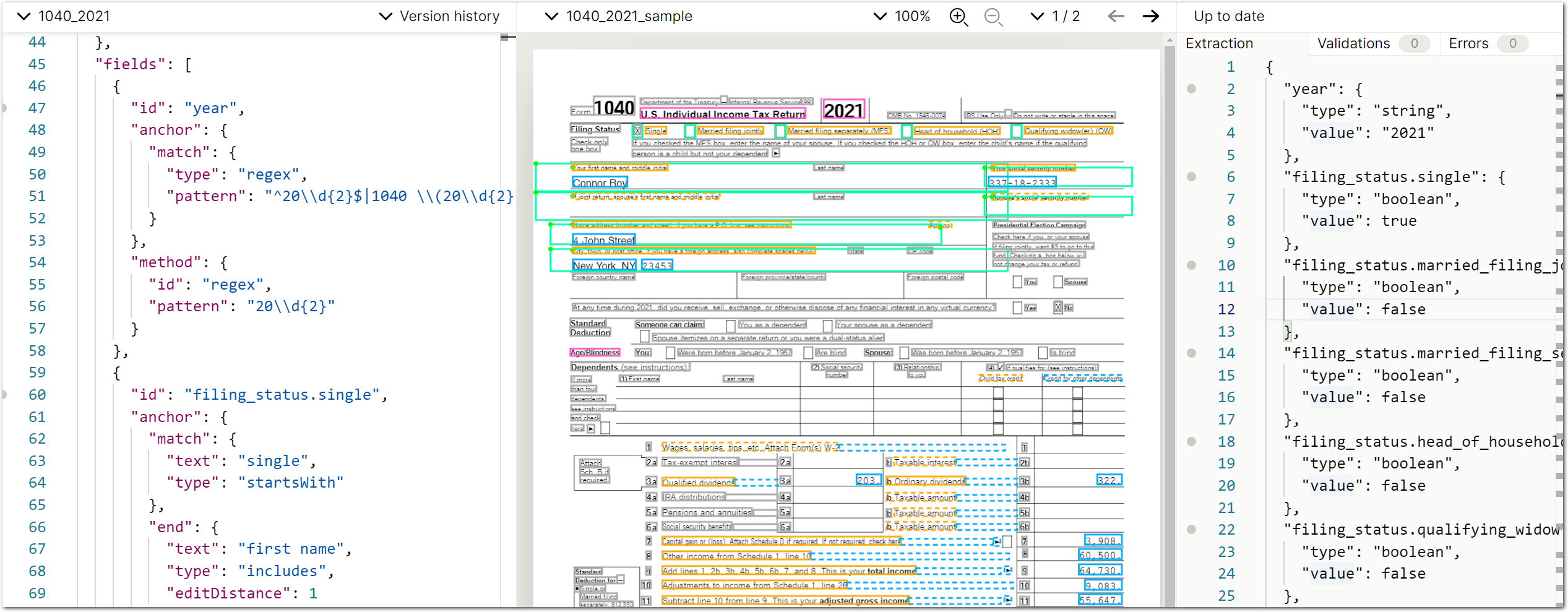Expand the Version history dropdown
The height and width of the screenshot is (612, 1568).
[x=439, y=16]
